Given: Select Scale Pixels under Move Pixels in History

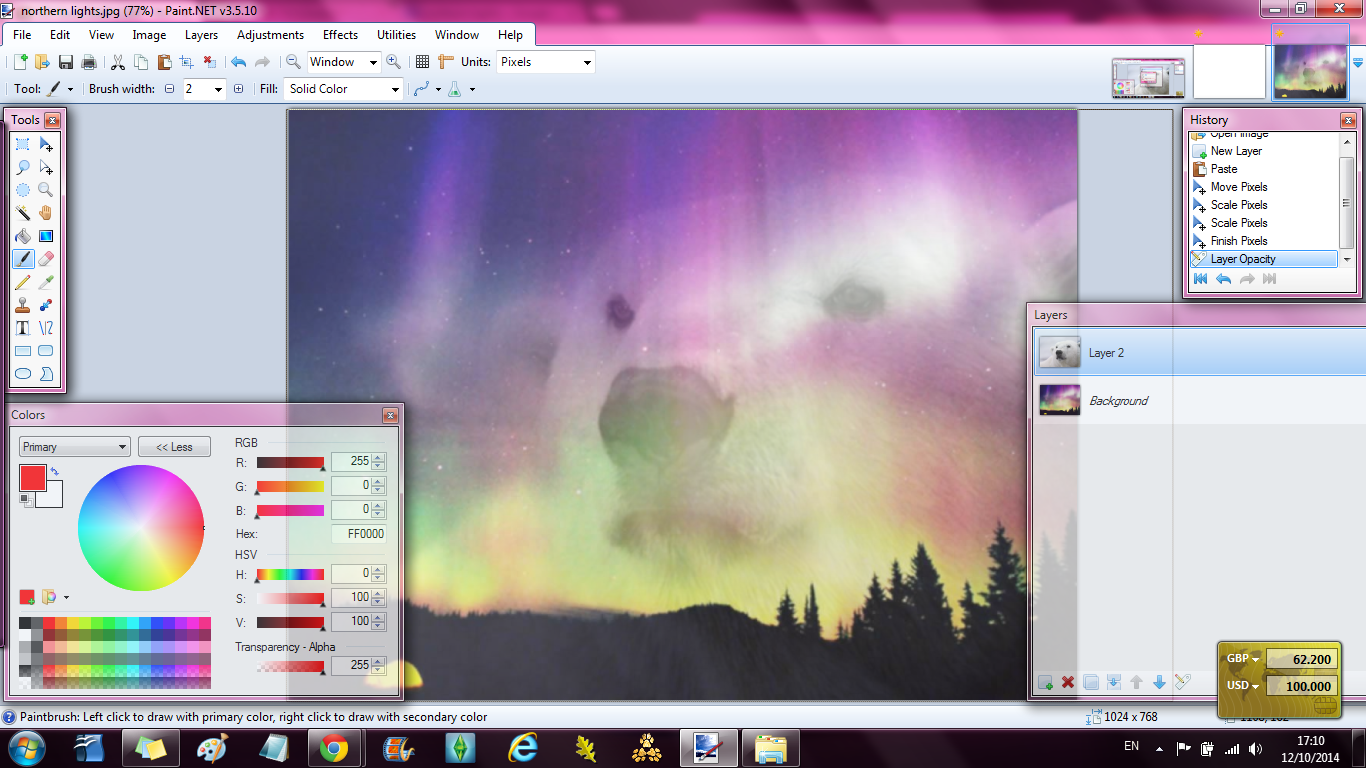Looking at the screenshot, I should pyautogui.click(x=1239, y=205).
